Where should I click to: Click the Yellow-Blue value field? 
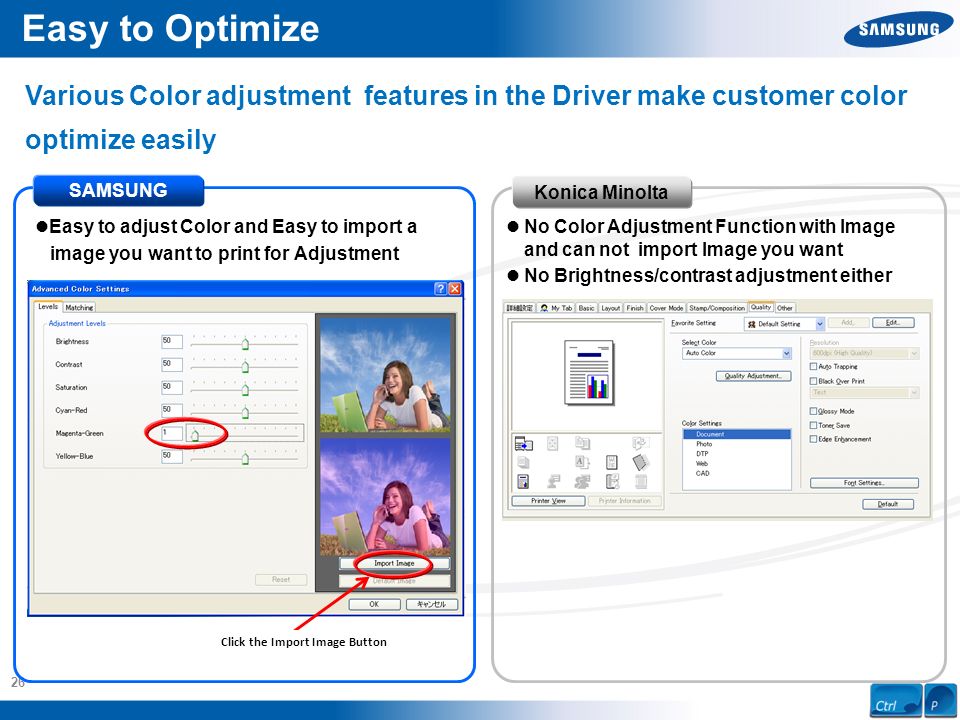coord(172,456)
